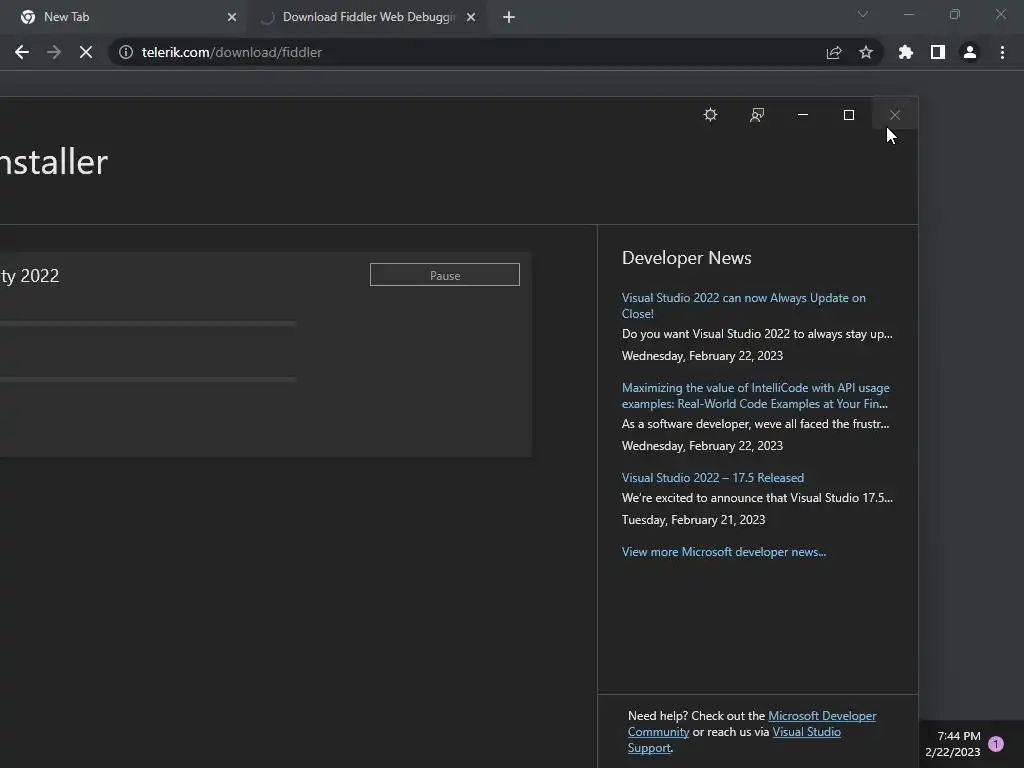View site information icon in address bar

(126, 52)
